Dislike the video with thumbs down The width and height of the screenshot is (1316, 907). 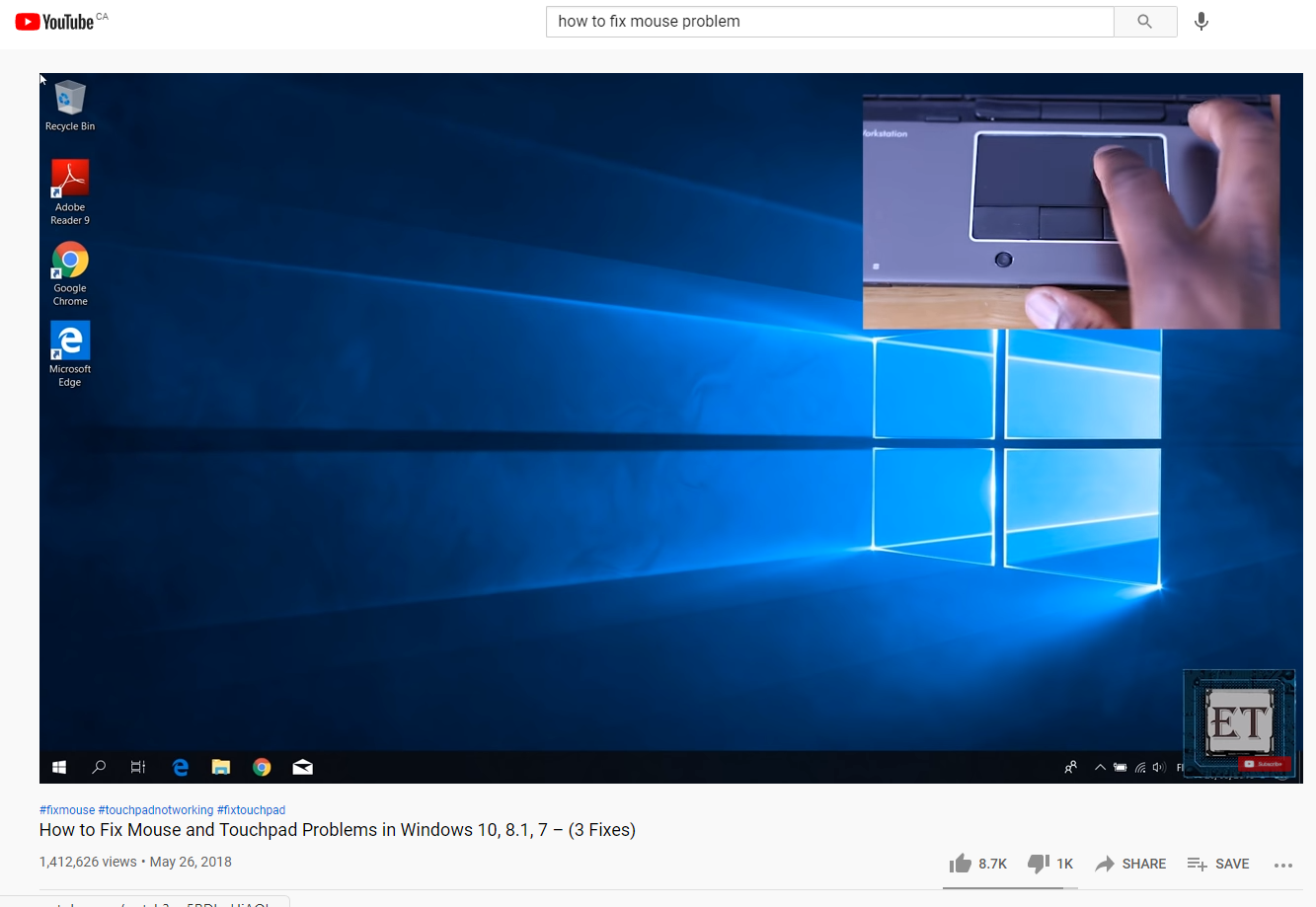coord(1038,864)
